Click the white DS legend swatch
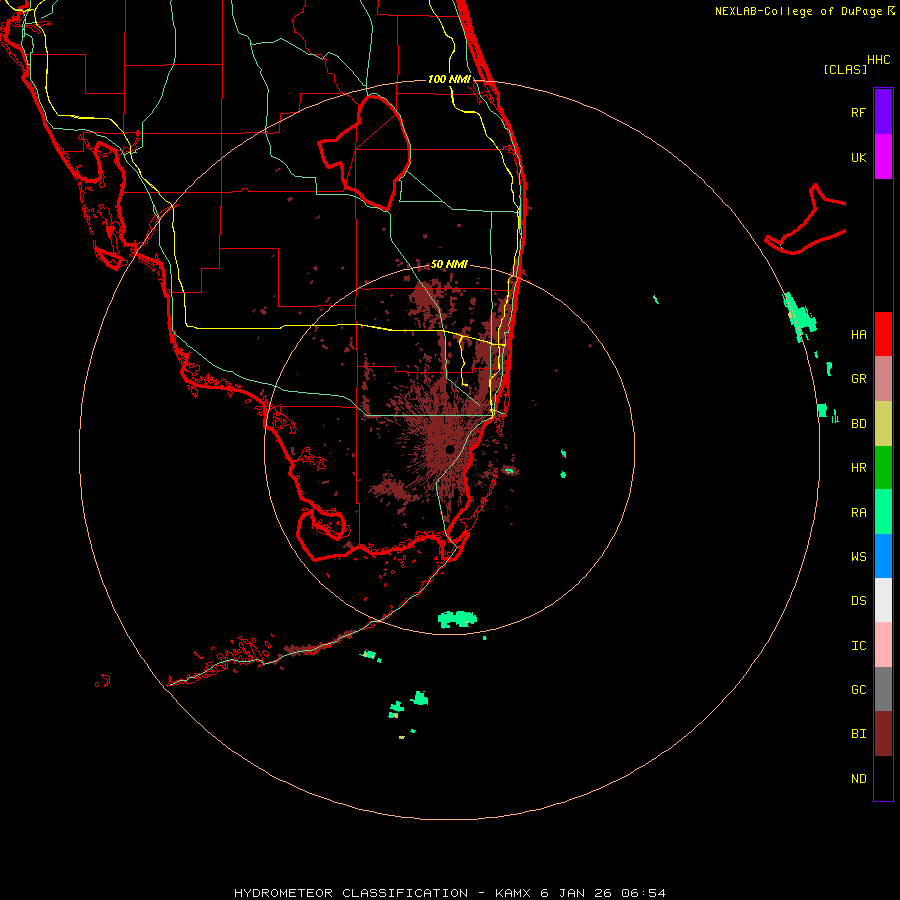The image size is (900, 900). 883,600
